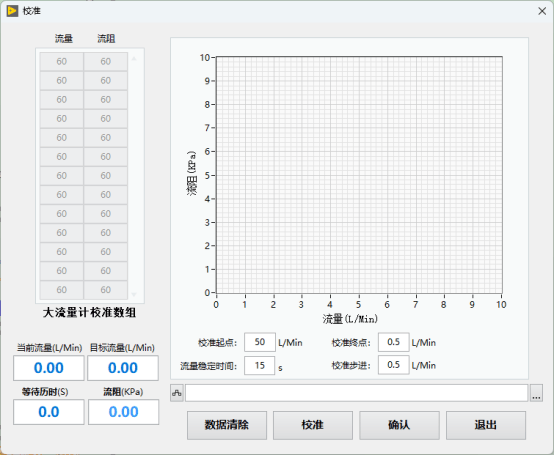Click the array scrollbar up arrow
Viewport: 554px width, 456px height.
click(134, 59)
